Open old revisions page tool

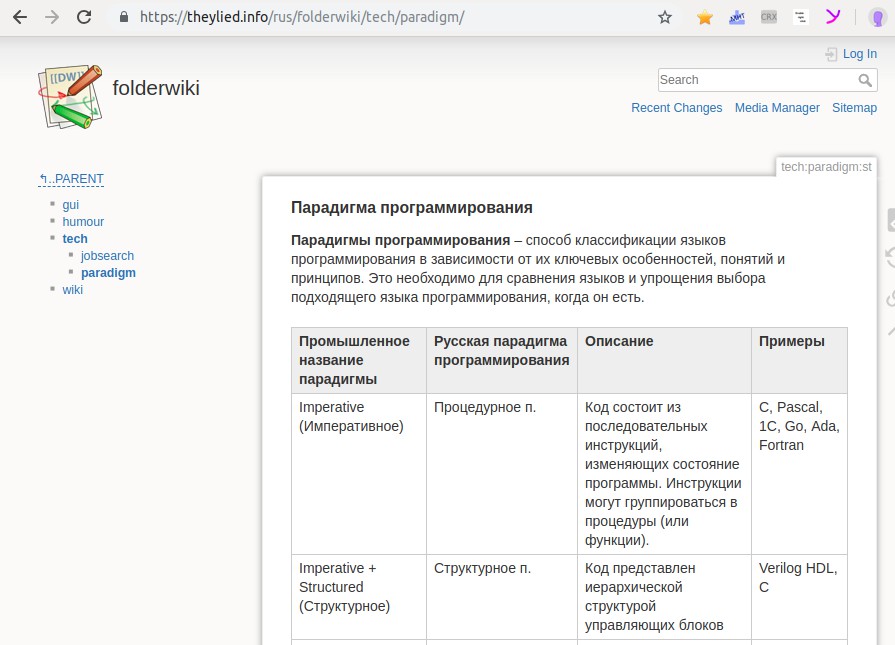[x=890, y=259]
